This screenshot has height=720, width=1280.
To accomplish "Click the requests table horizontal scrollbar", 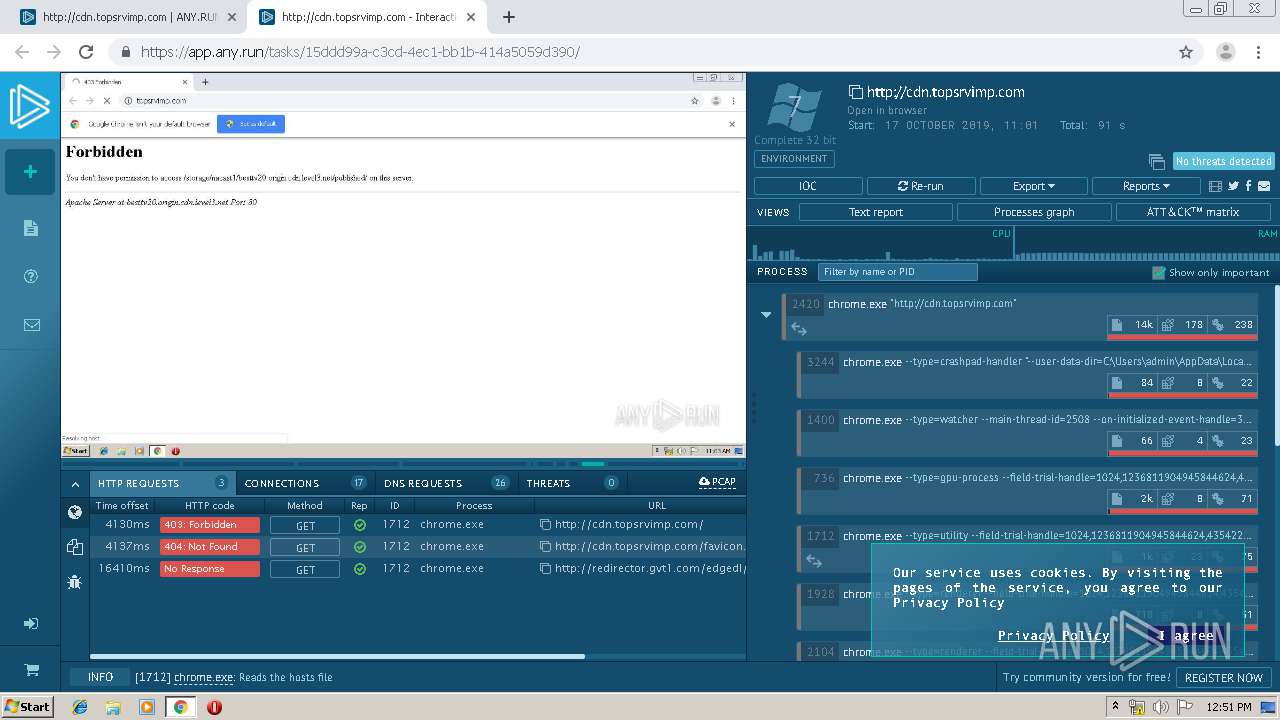I will click(x=337, y=657).
